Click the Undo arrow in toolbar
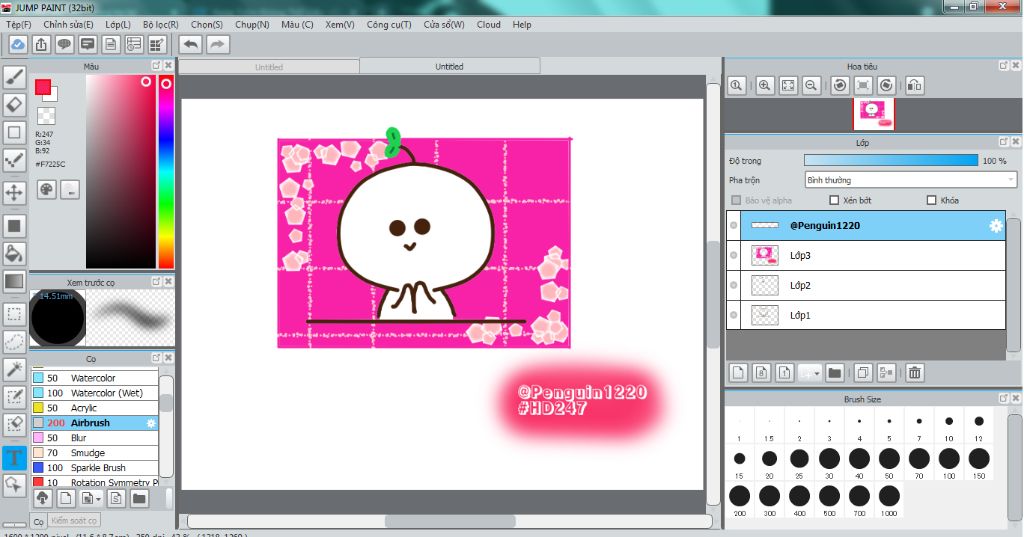The image size is (1024, 537). (190, 44)
